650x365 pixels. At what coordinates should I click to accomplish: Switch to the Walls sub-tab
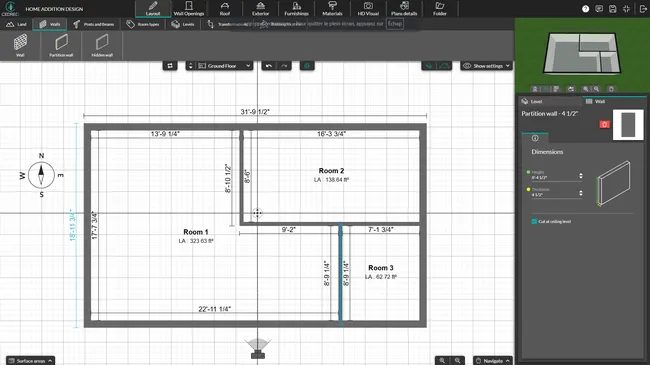(x=49, y=24)
